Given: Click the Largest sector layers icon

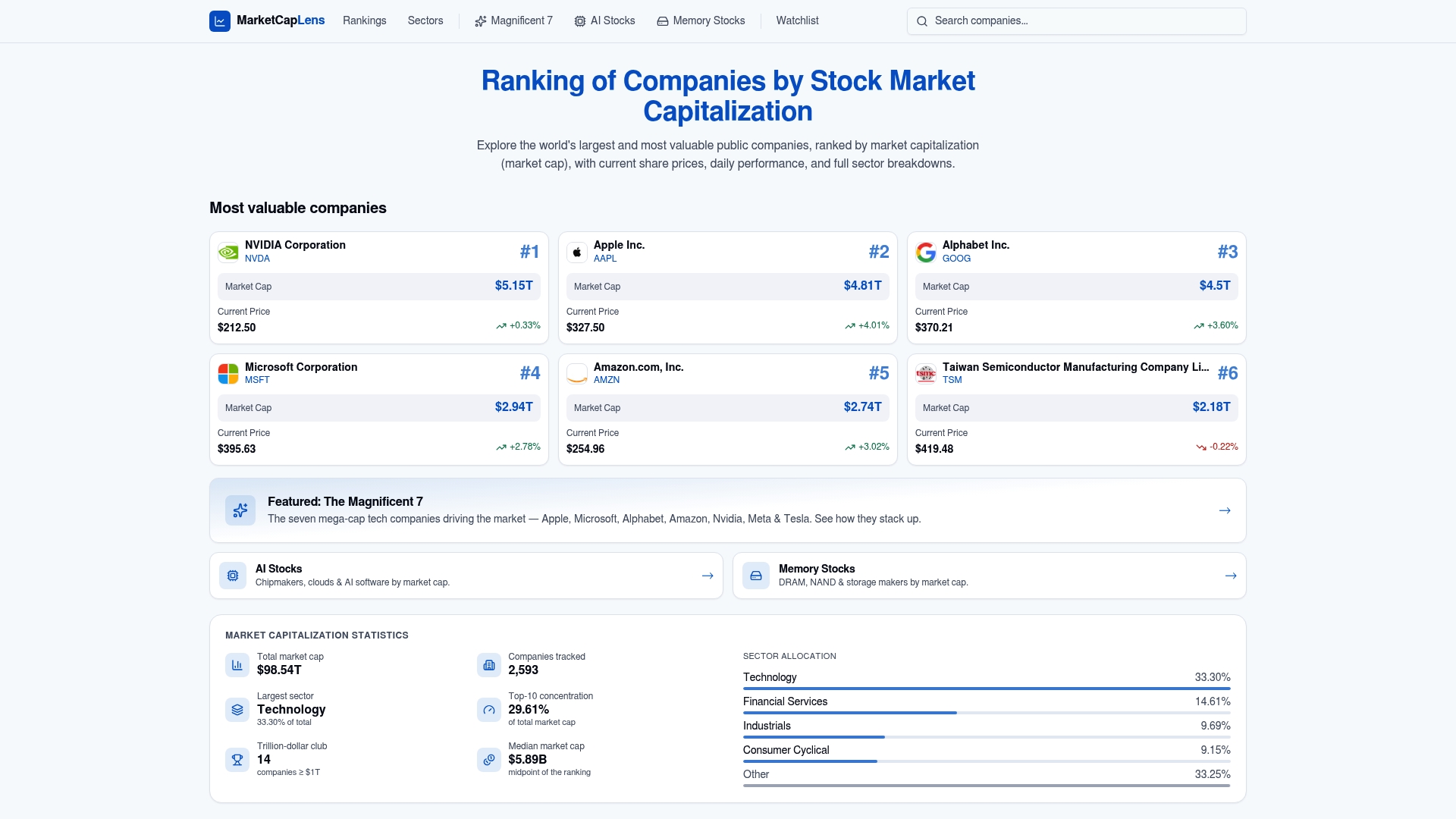Looking at the screenshot, I should (237, 710).
